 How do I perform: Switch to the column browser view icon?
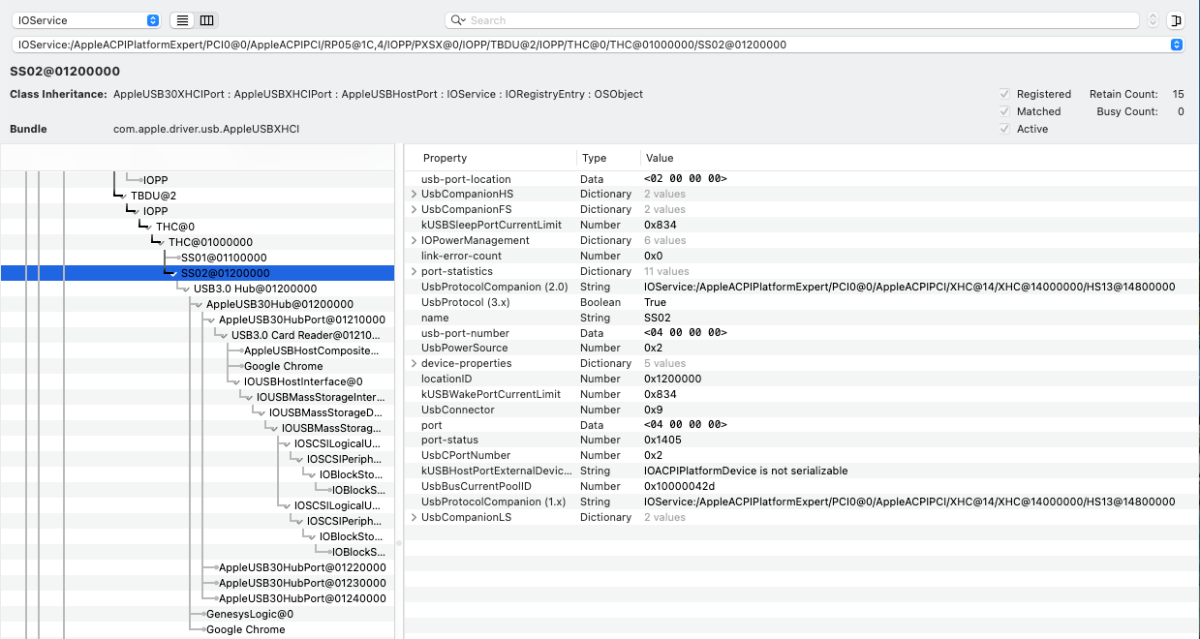coord(207,20)
